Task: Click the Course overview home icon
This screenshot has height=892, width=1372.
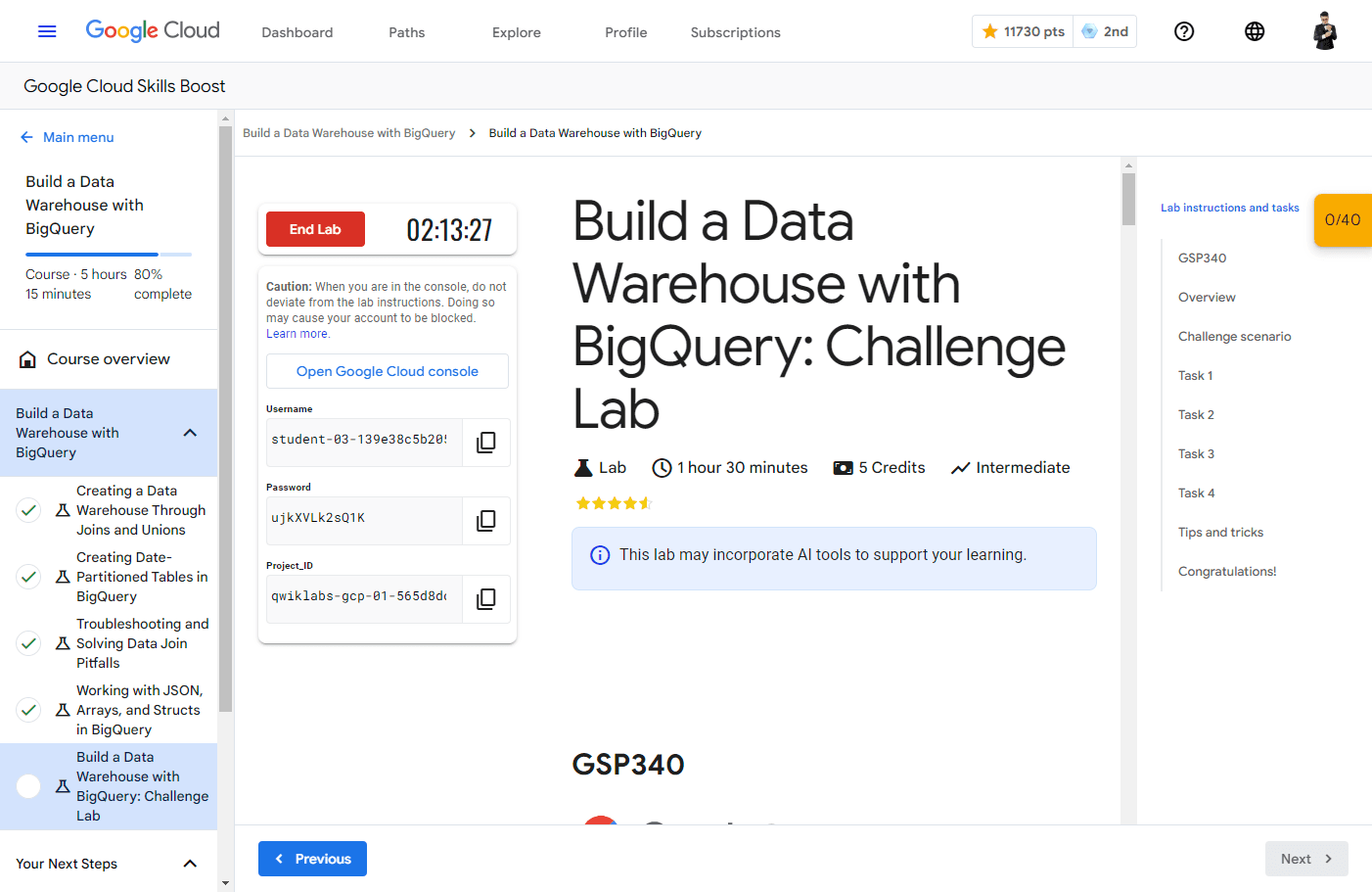Action: pyautogui.click(x=28, y=359)
